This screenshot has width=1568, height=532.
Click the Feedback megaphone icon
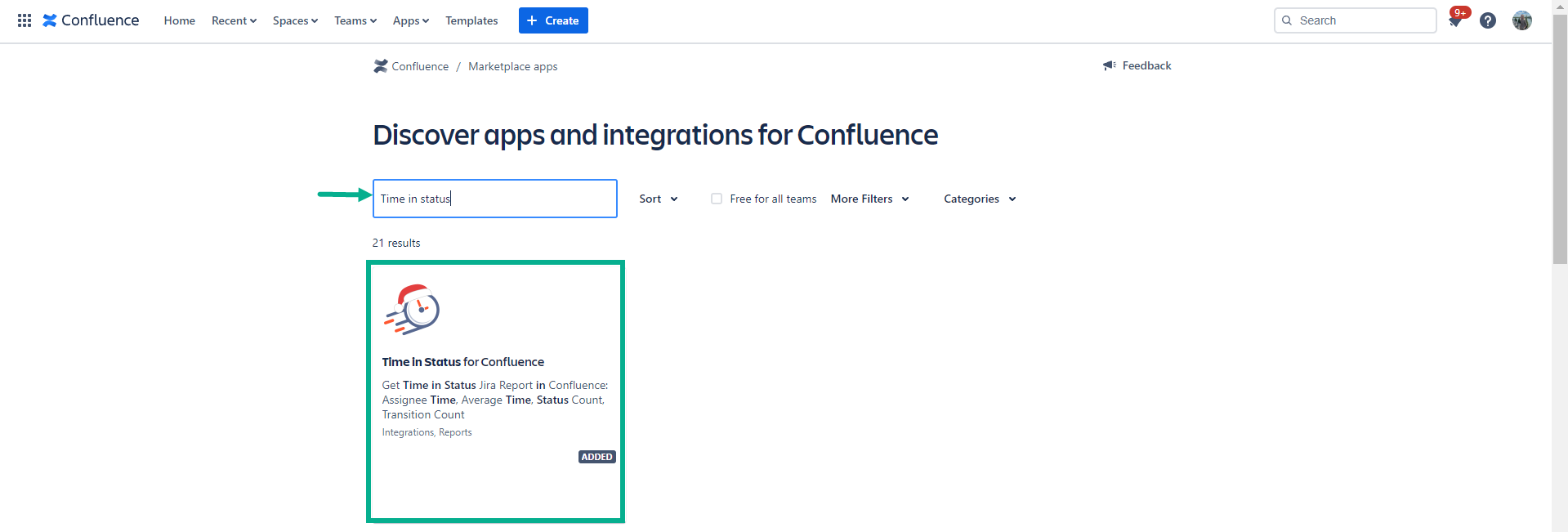click(1109, 65)
